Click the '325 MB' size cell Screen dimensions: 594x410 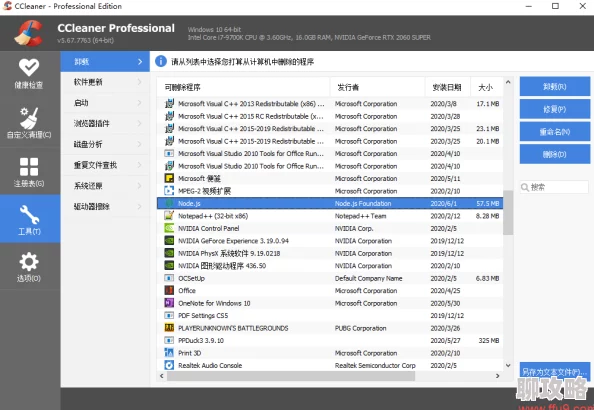coord(489,340)
